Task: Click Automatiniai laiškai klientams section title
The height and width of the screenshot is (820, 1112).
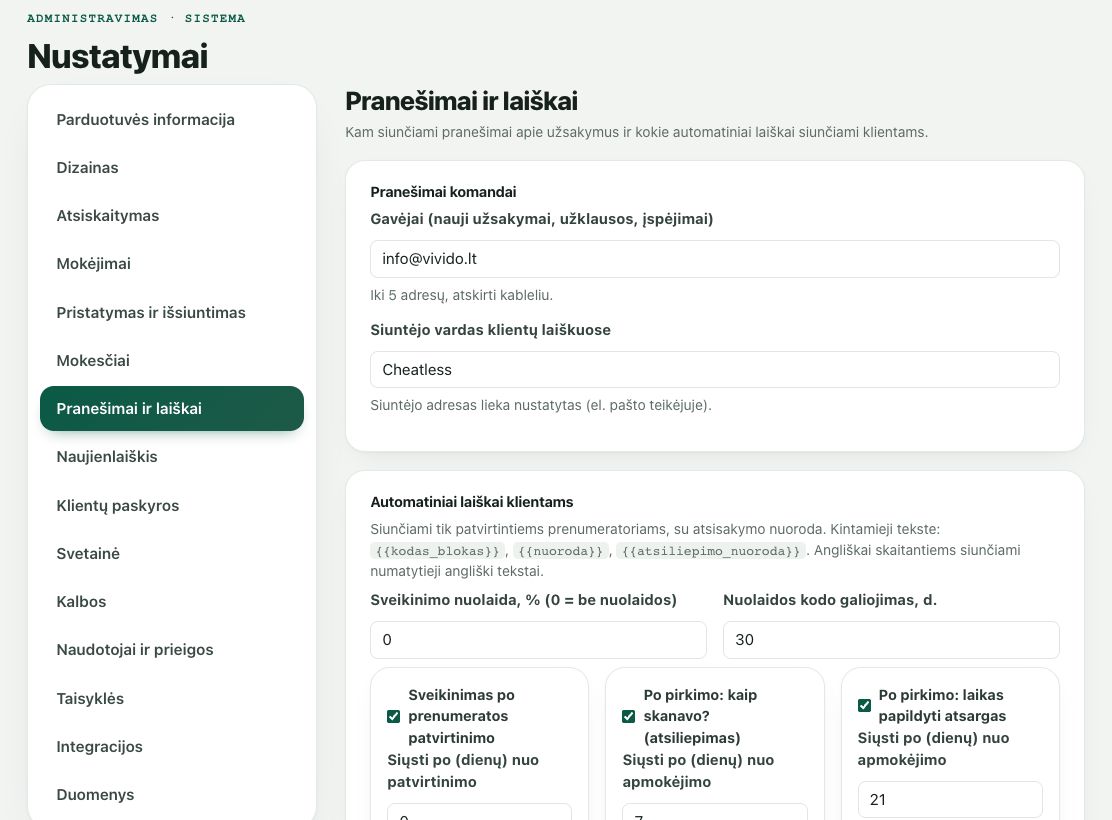Action: tap(472, 502)
